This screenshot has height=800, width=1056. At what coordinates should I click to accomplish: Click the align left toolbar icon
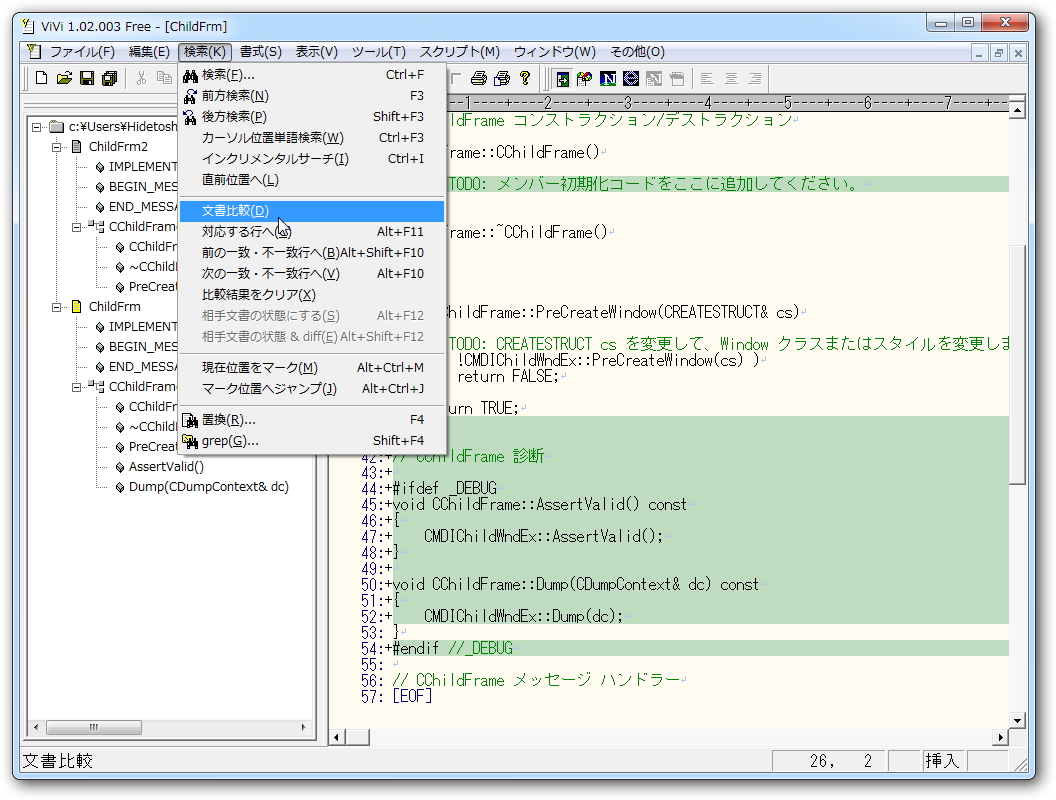point(706,79)
